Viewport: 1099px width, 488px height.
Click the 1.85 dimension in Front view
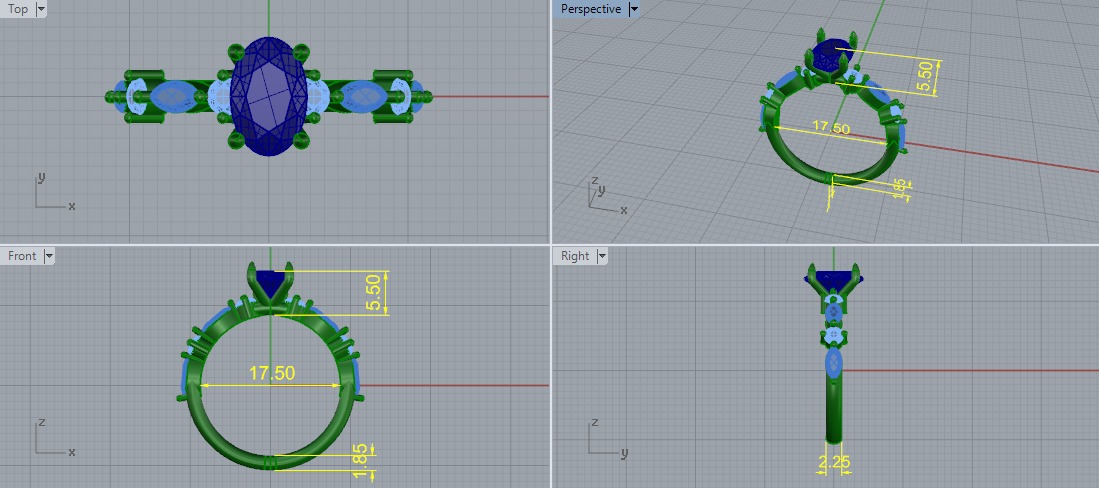[361, 461]
